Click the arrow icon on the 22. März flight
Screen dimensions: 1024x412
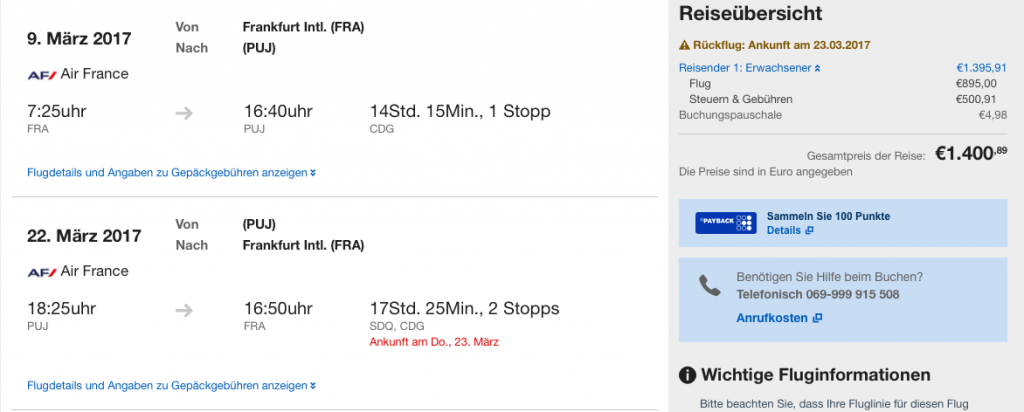pos(184,310)
